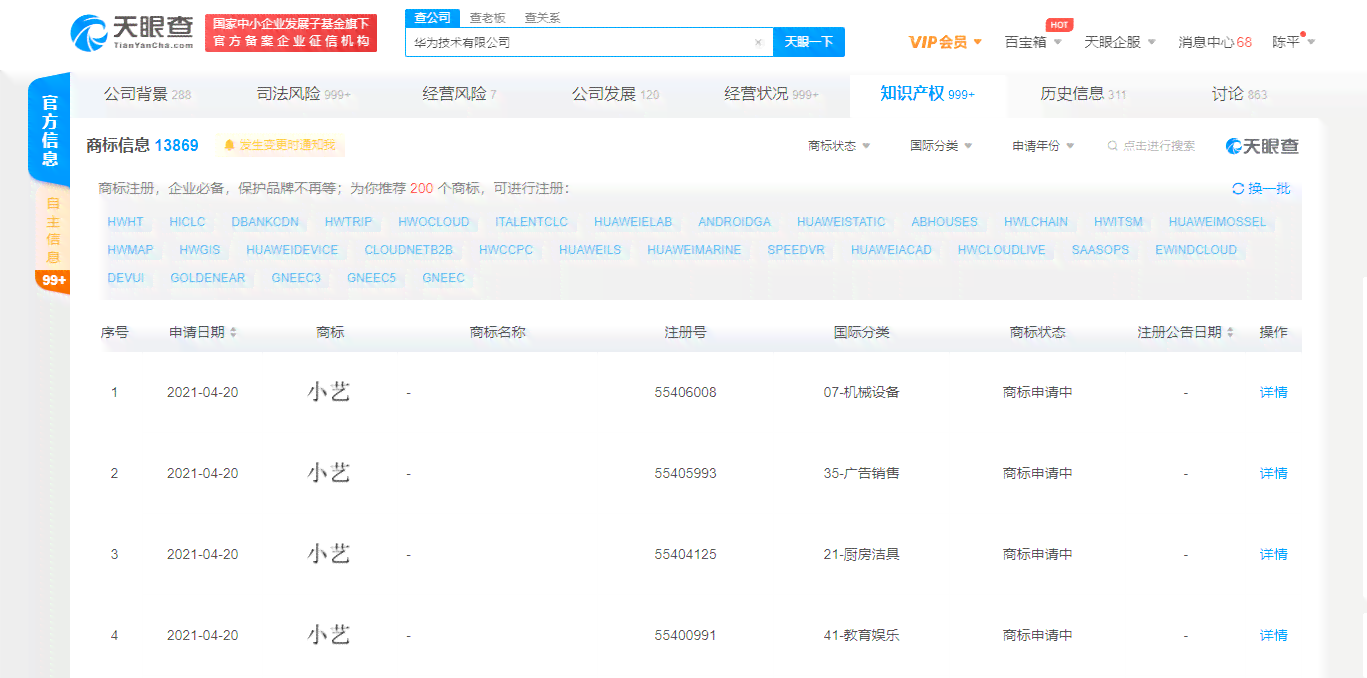Click 详情 for registration 55405993
1367x678 pixels.
tap(1273, 473)
